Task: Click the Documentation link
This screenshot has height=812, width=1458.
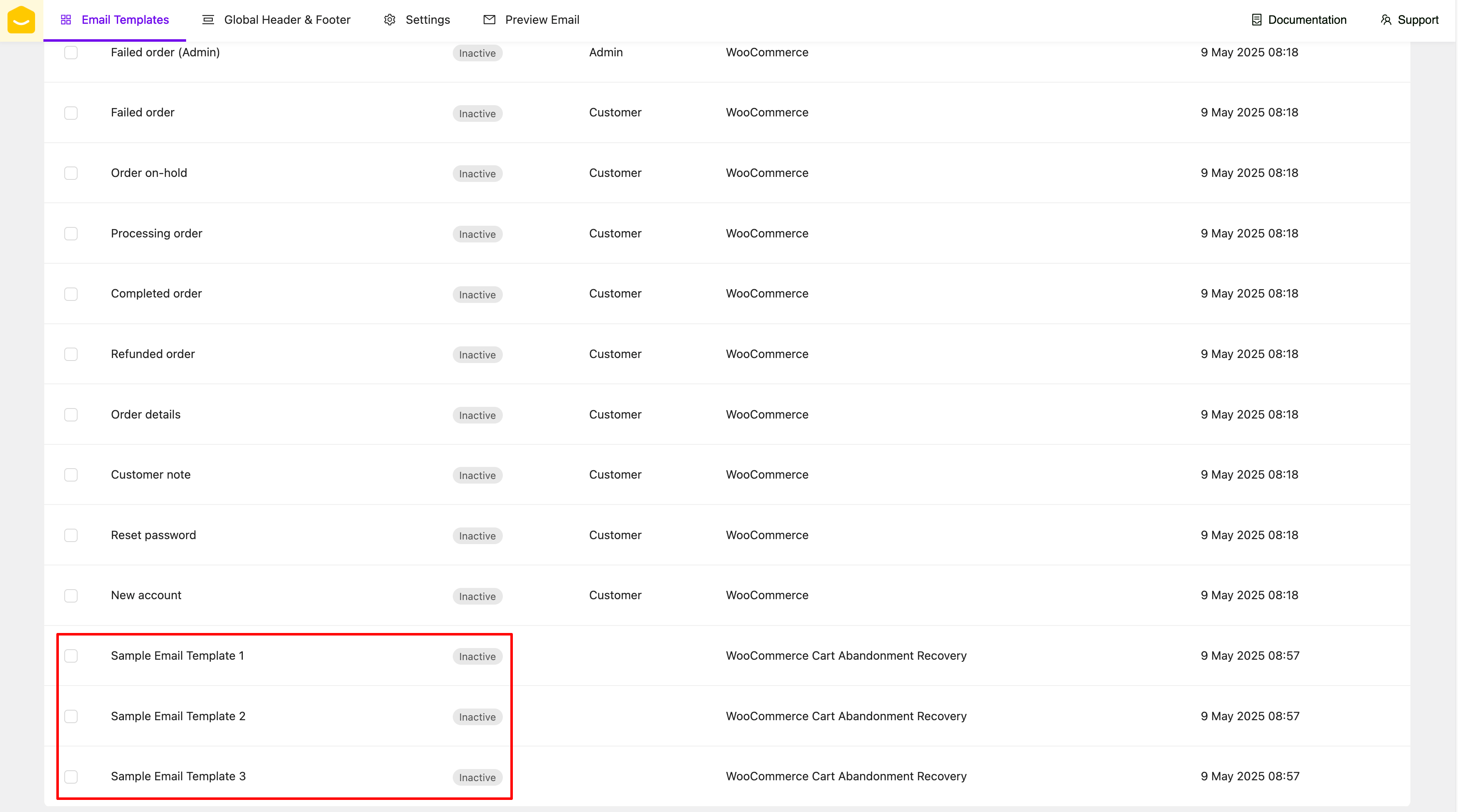Action: pos(1307,20)
